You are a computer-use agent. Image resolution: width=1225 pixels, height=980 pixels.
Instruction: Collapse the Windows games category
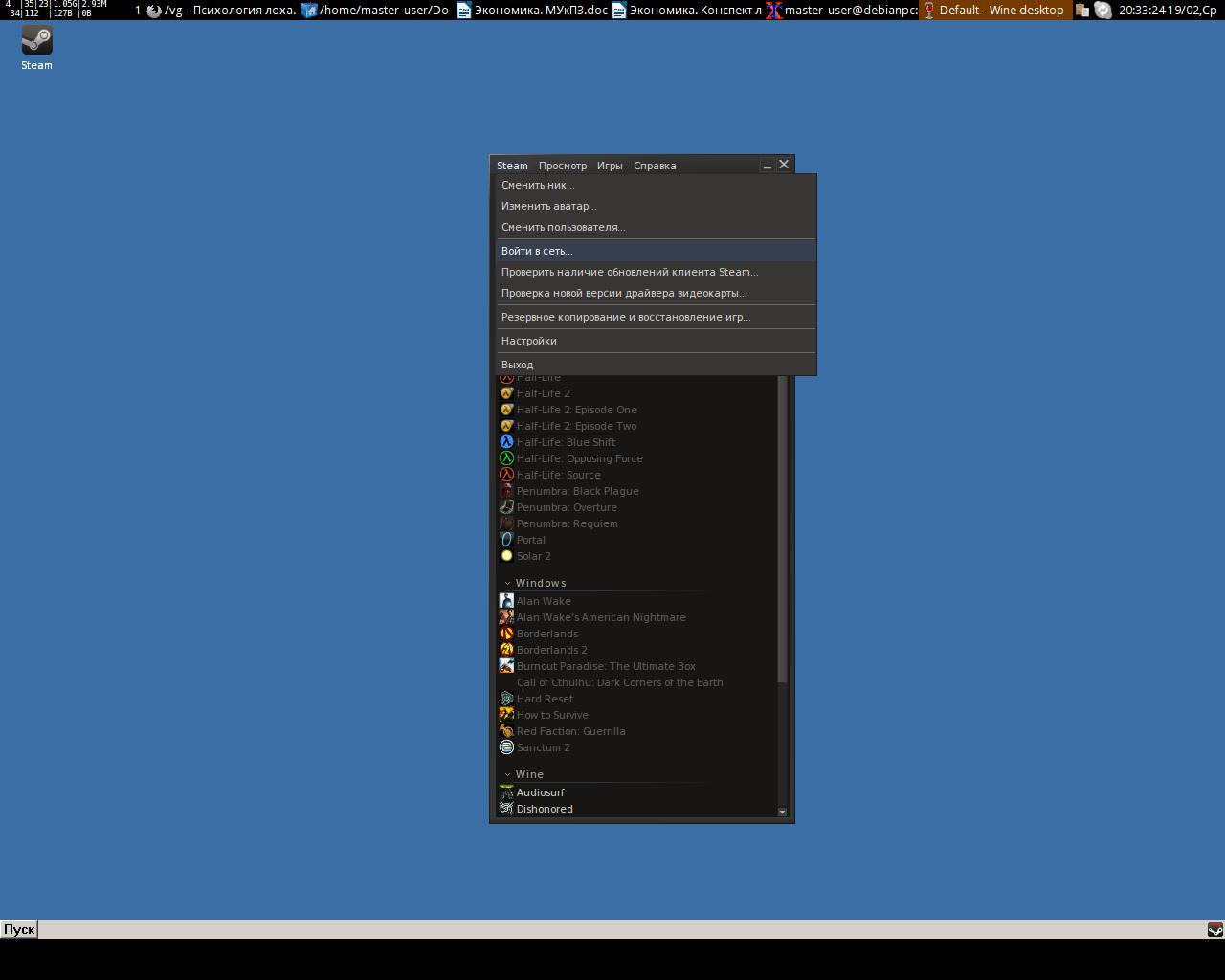pos(508,583)
